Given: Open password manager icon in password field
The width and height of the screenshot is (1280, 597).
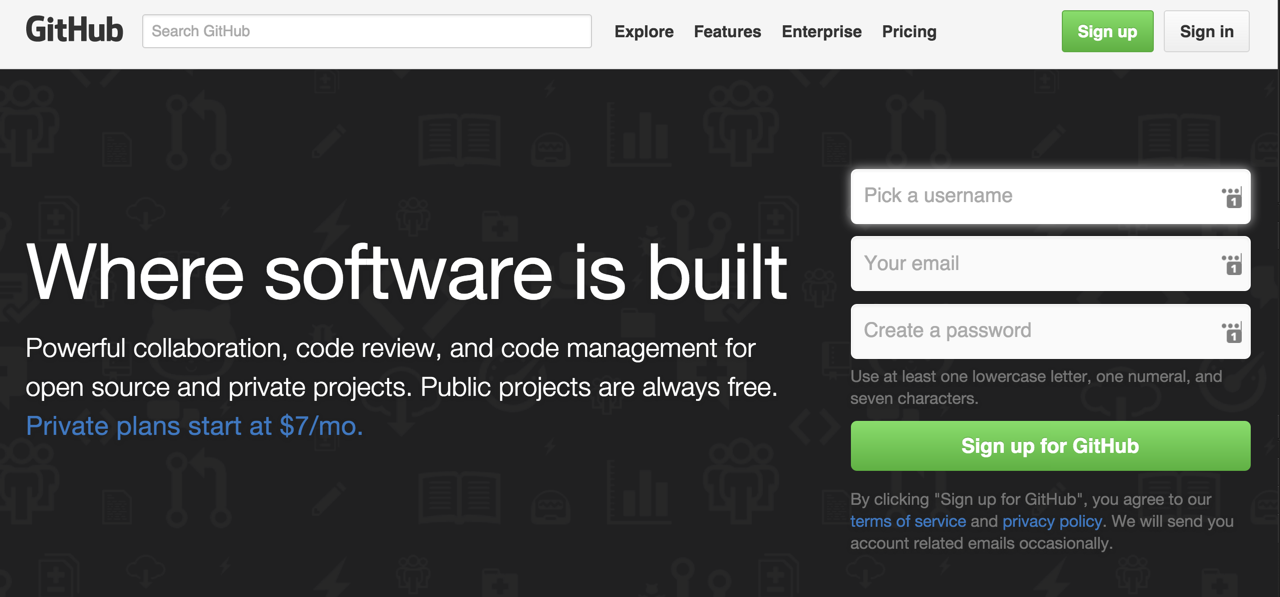Looking at the screenshot, I should 1232,332.
